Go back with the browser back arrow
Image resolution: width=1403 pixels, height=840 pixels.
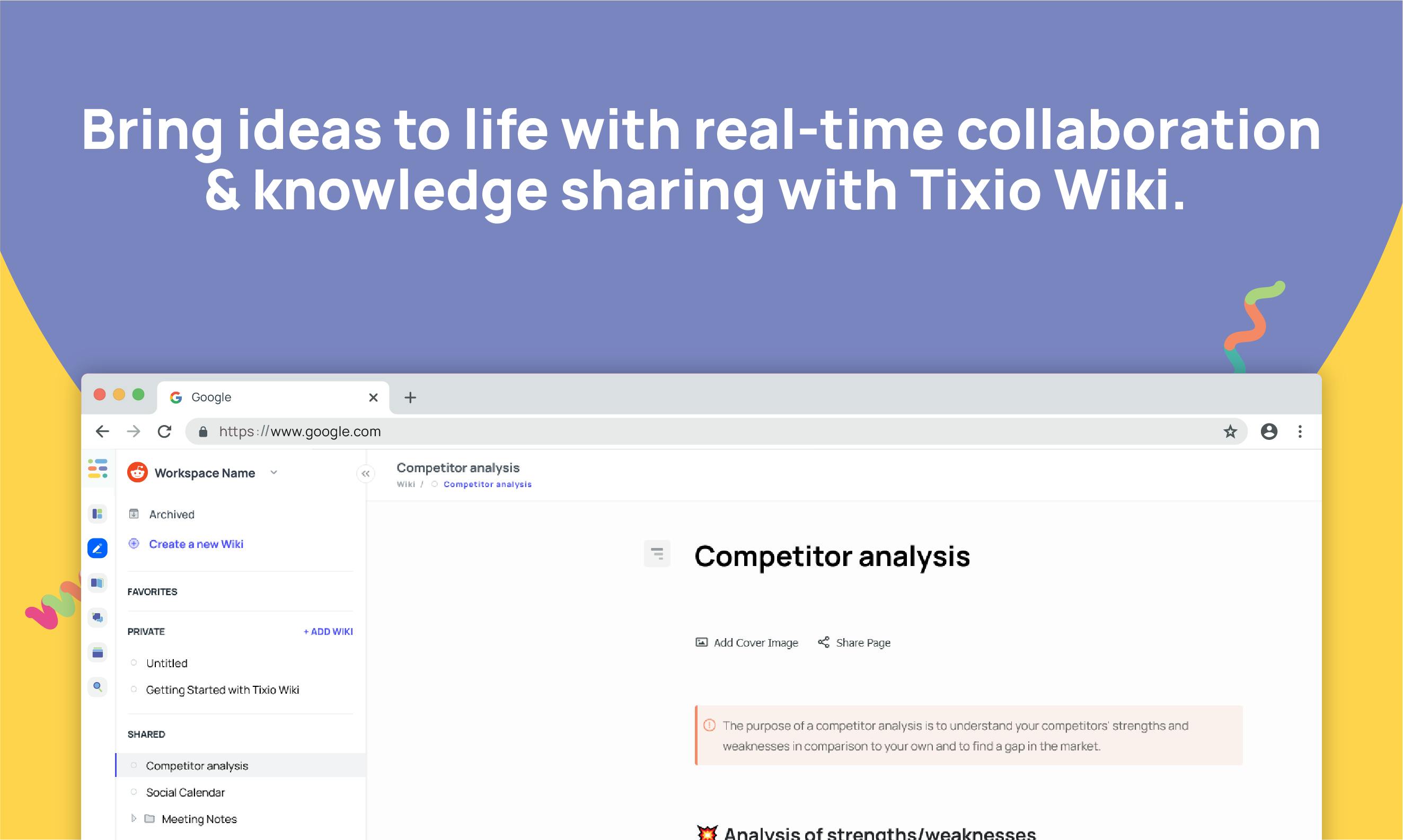[x=102, y=431]
